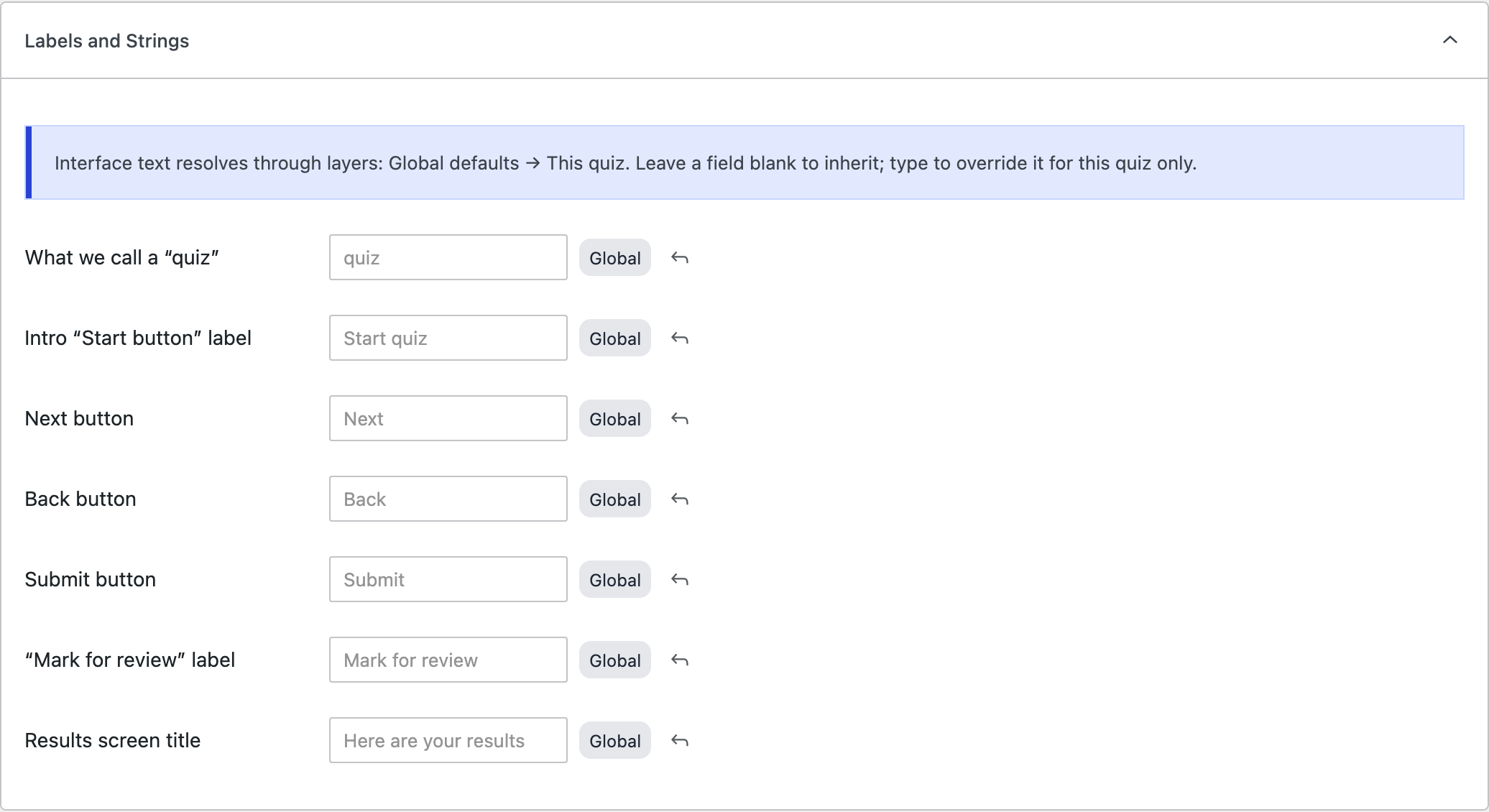Click Global badge in Submit button row
Viewport: 1489px width, 812px height.
[x=615, y=579]
